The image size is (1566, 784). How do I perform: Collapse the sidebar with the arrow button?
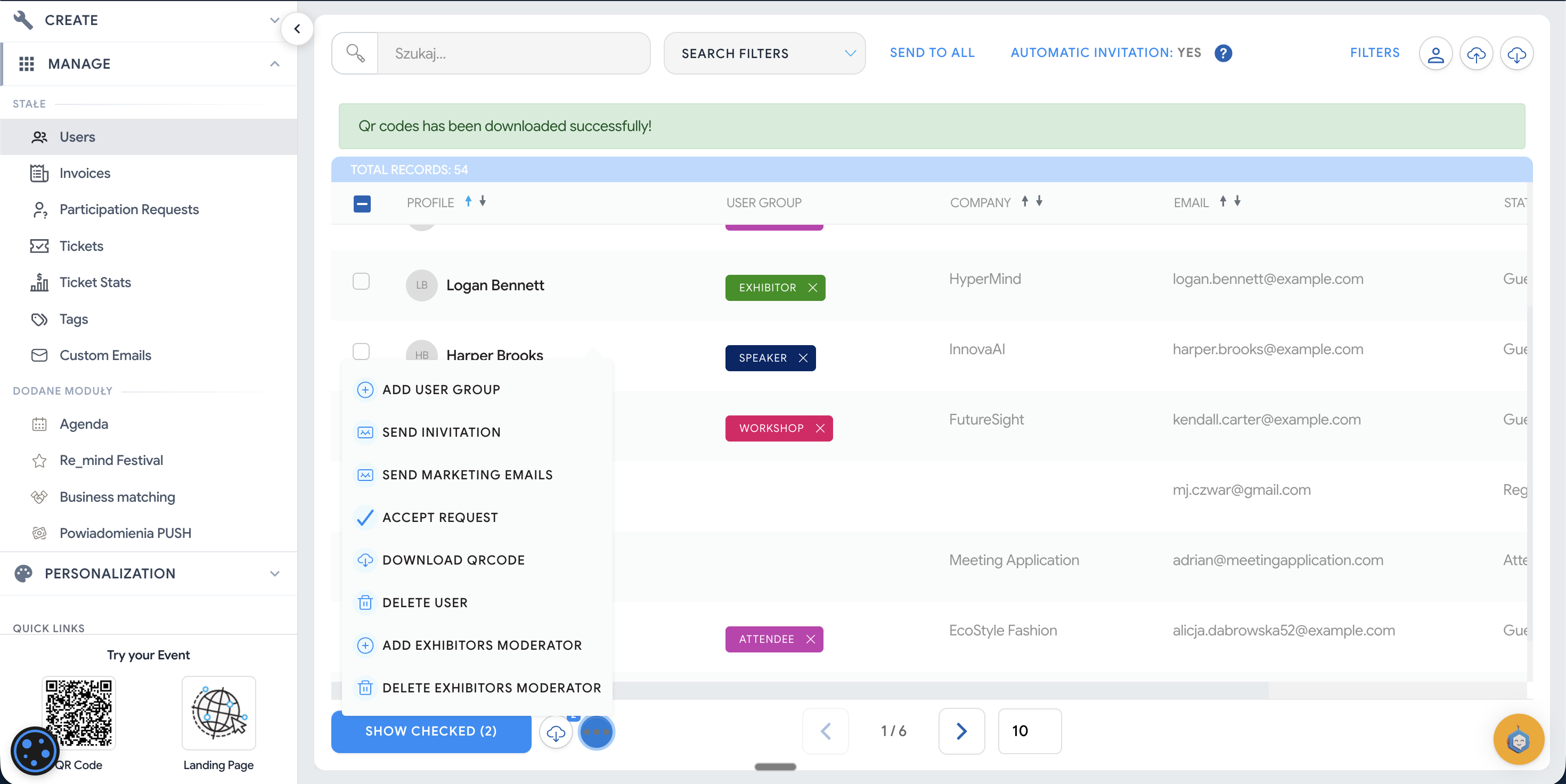(x=297, y=29)
